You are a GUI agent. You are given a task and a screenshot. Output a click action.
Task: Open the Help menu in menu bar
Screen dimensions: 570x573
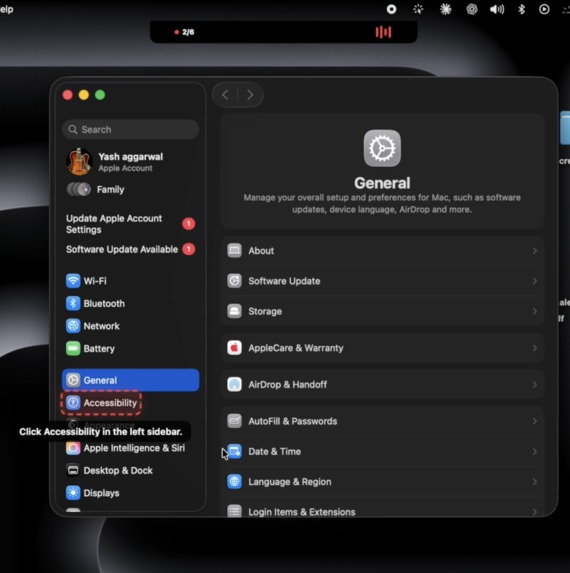click(7, 9)
